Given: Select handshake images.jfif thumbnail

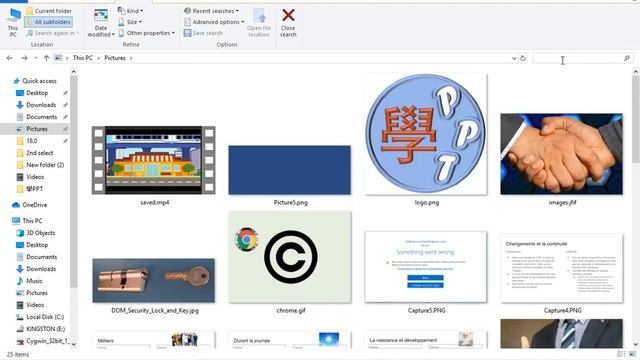Looking at the screenshot, I should (x=562, y=154).
